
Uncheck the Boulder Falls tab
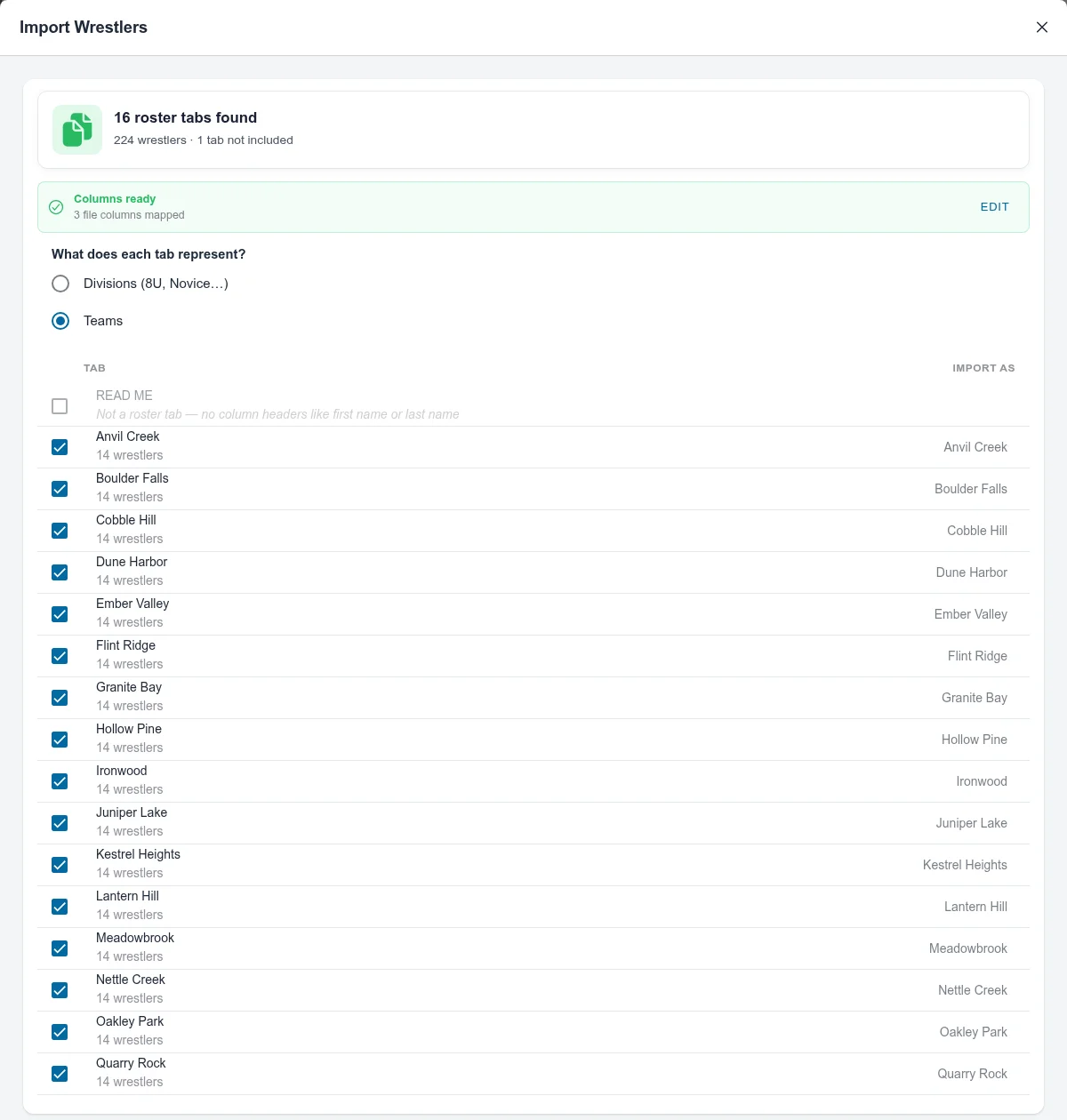tap(60, 489)
